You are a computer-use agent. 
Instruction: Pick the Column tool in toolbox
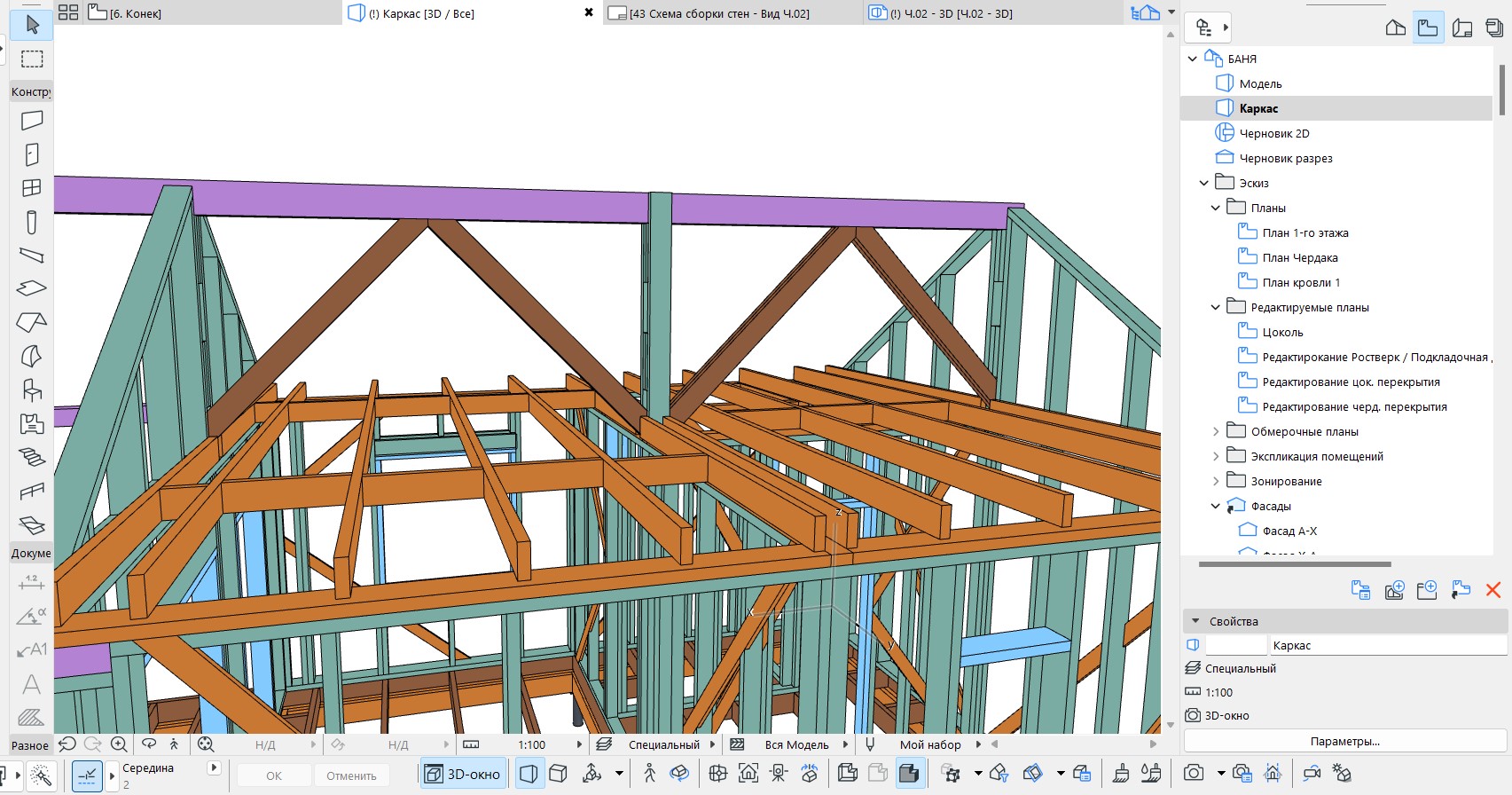click(32, 222)
